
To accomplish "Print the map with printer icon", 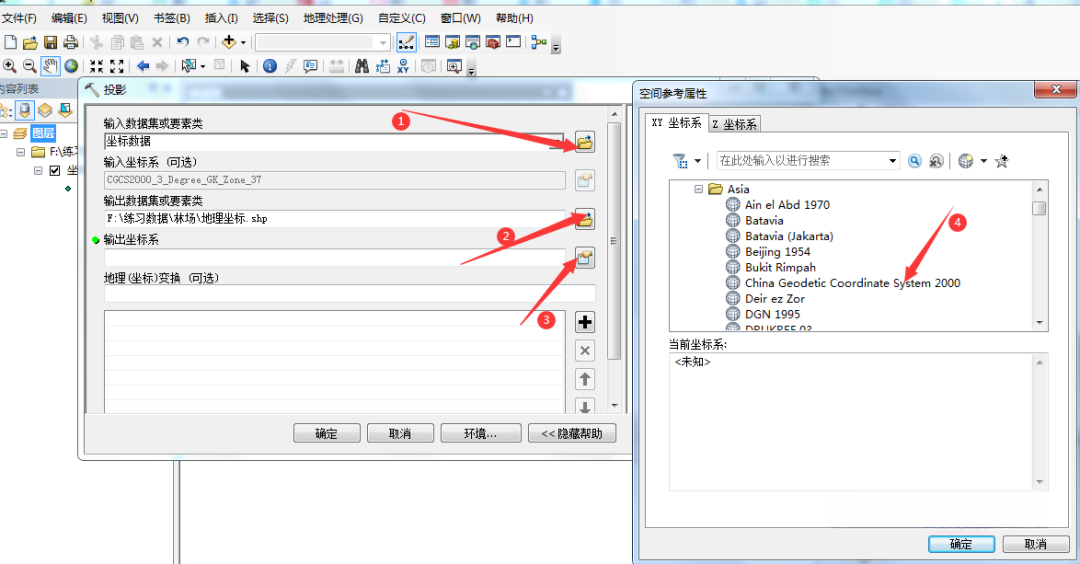I will 70,43.
